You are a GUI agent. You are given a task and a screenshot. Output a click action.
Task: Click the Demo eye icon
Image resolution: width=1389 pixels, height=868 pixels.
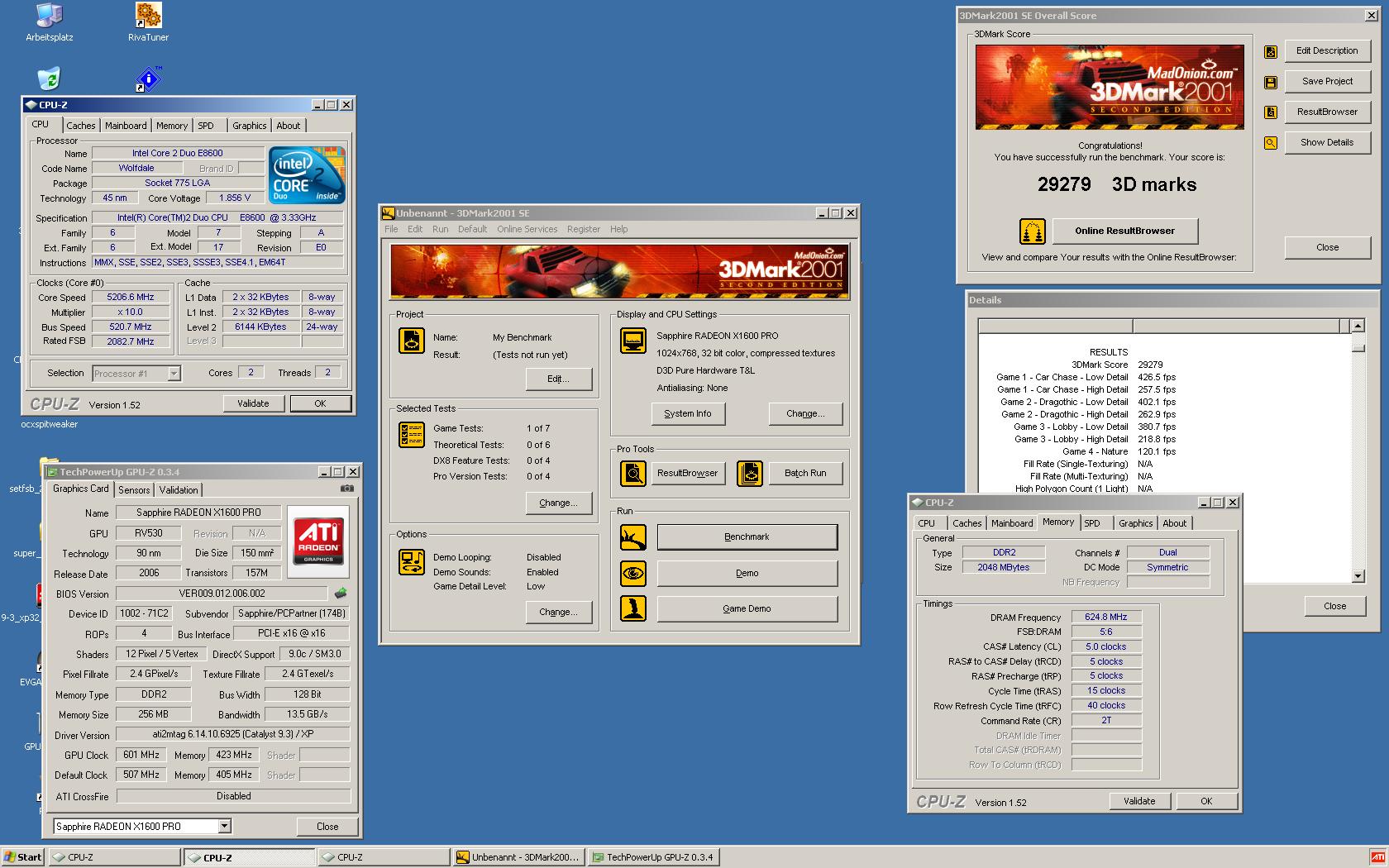[633, 573]
